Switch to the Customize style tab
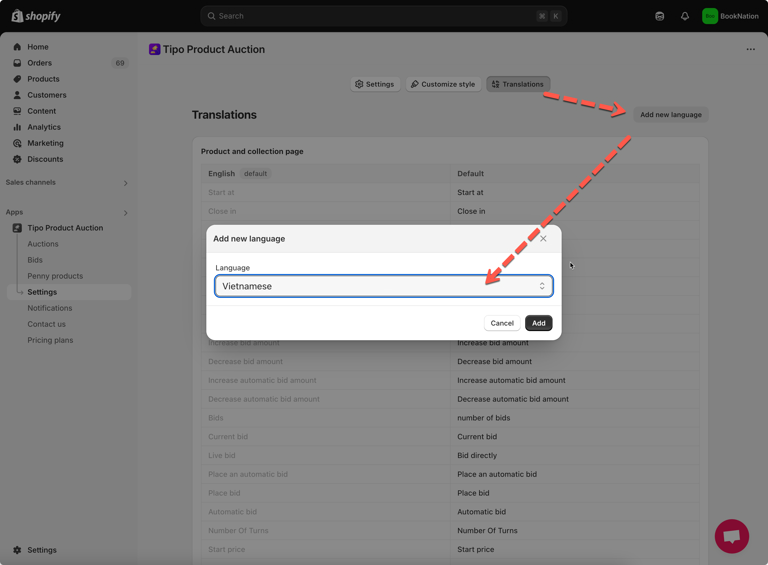768x565 pixels. click(x=443, y=84)
